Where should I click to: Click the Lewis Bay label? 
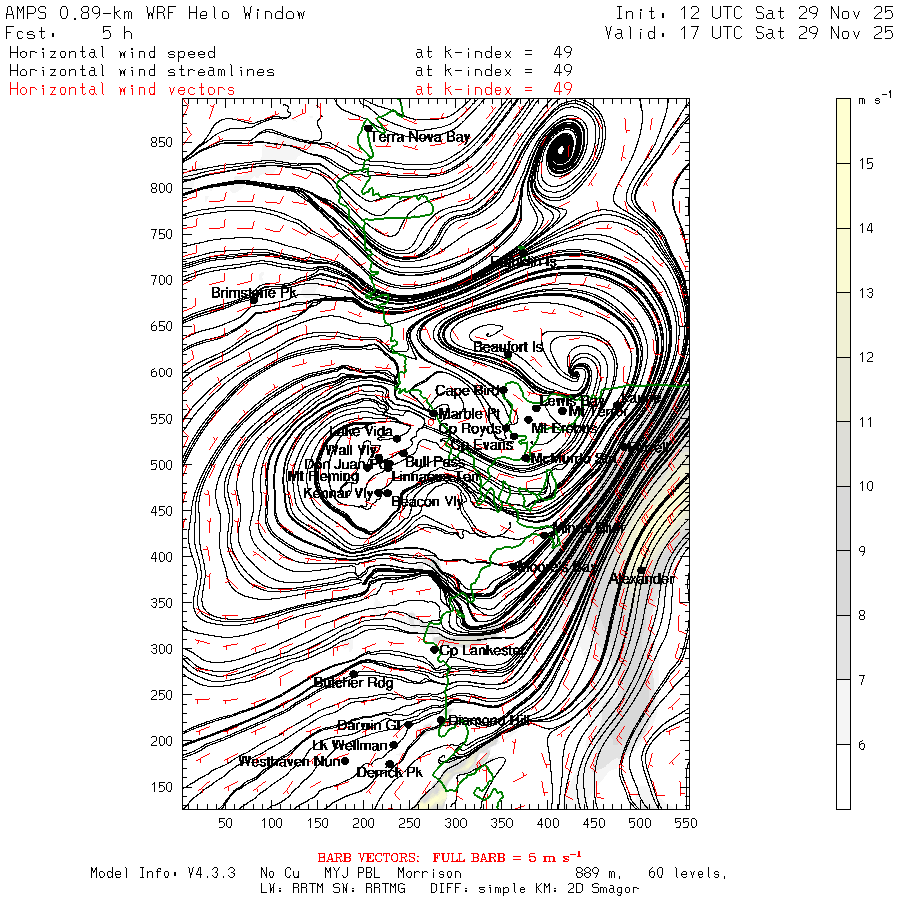pos(572,401)
